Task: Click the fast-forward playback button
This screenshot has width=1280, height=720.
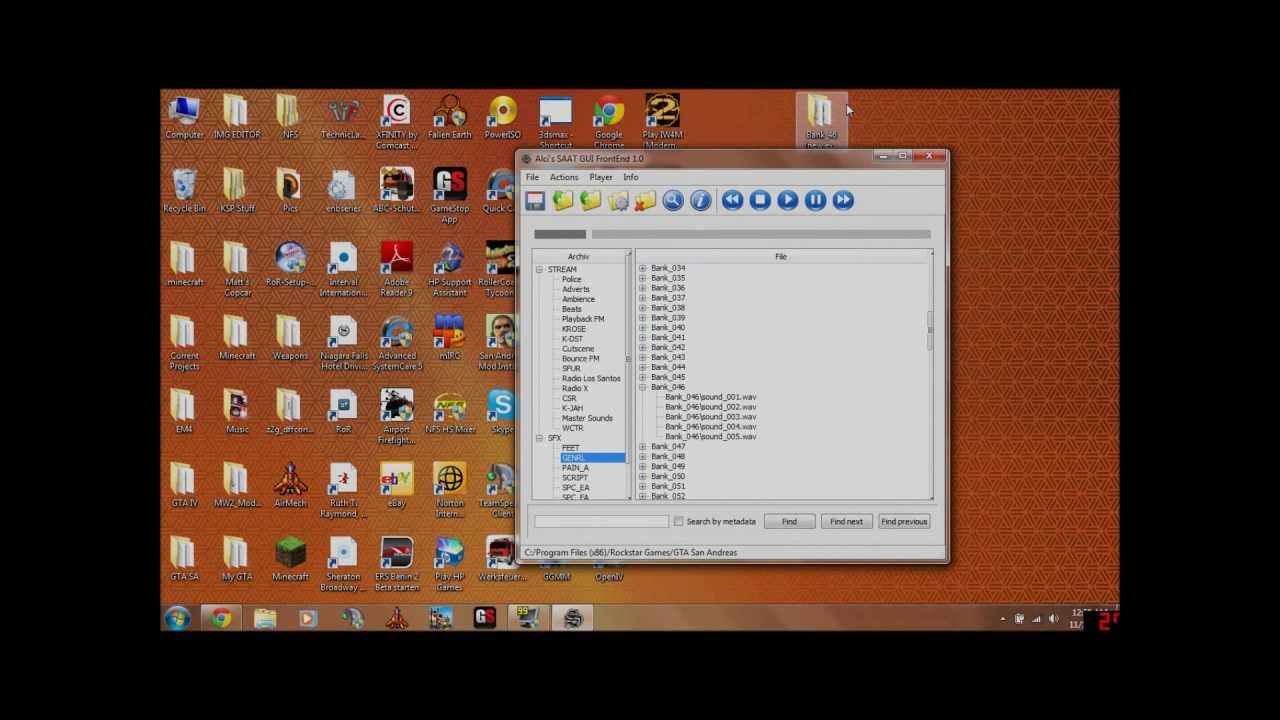Action: [843, 200]
